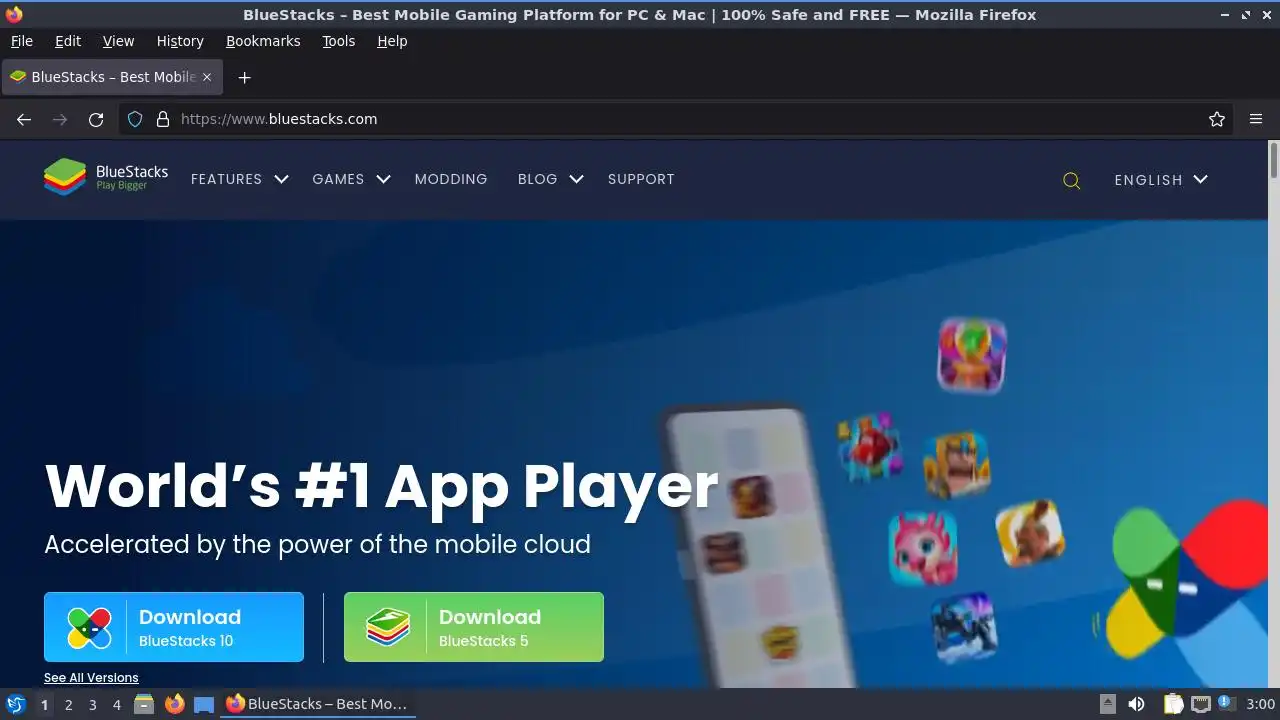The height and width of the screenshot is (720, 1280).
Task: Click the taskbar clock showing 3:00
Action: click(1260, 704)
